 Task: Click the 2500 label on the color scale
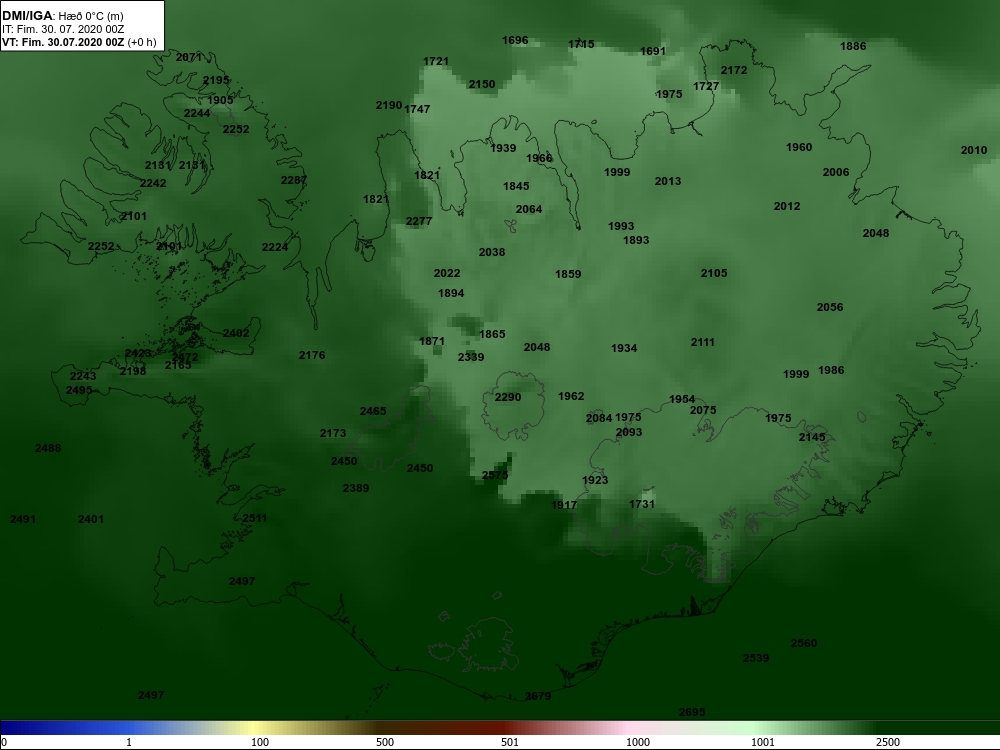point(888,742)
